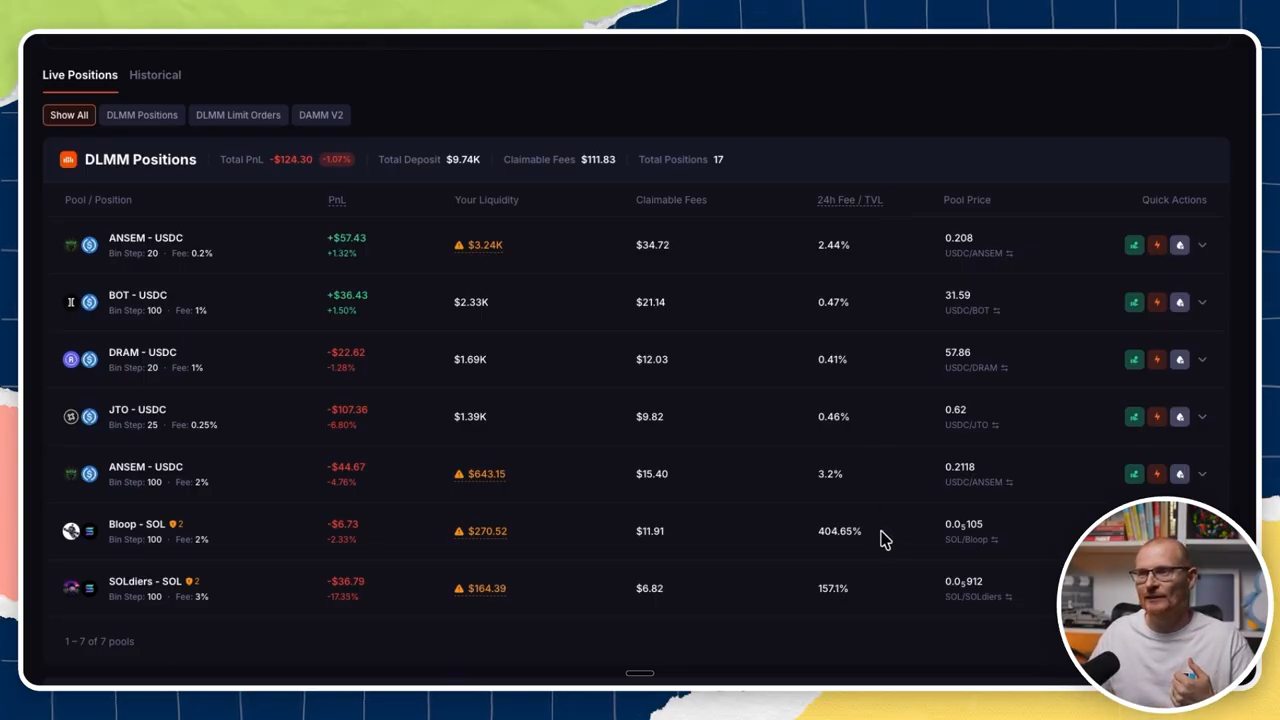This screenshot has height=720, width=1280.
Task: Expand the DRAM - USDC position row
Action: [1202, 359]
